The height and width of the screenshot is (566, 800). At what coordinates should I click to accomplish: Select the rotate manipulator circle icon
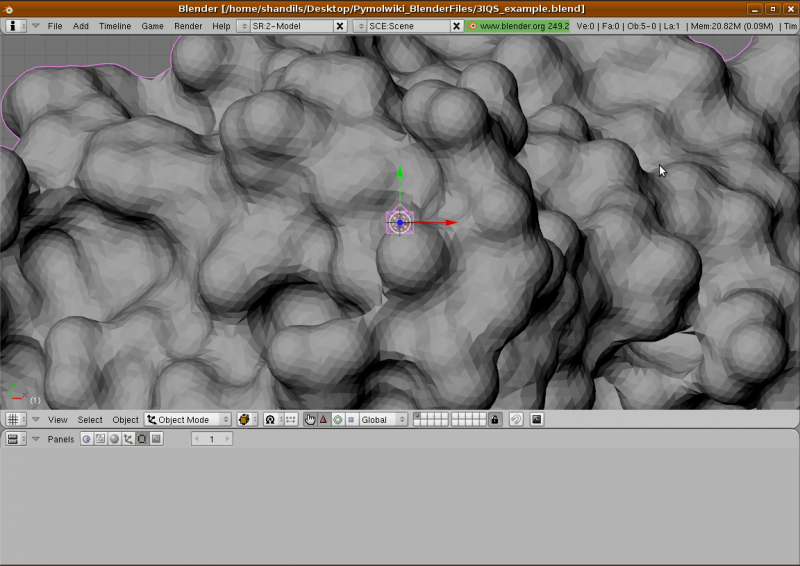[x=337, y=420]
